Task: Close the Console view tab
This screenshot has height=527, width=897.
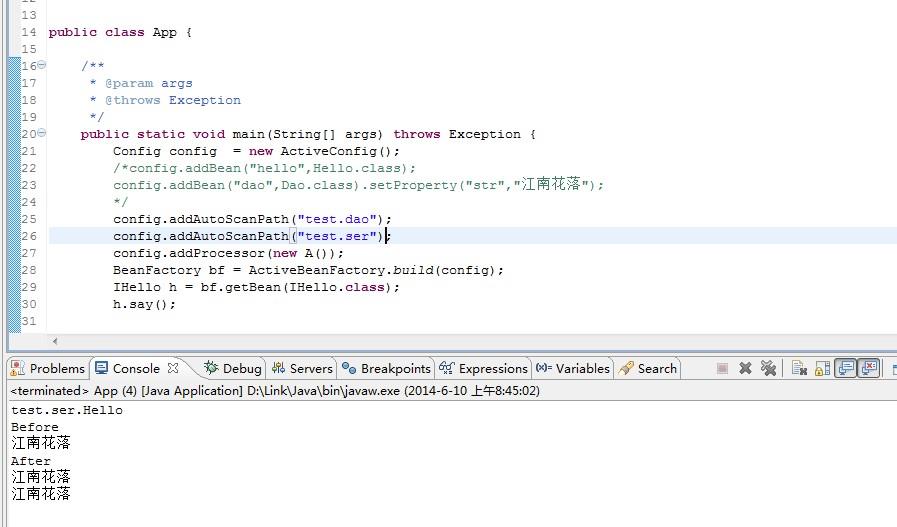Action: click(x=173, y=368)
